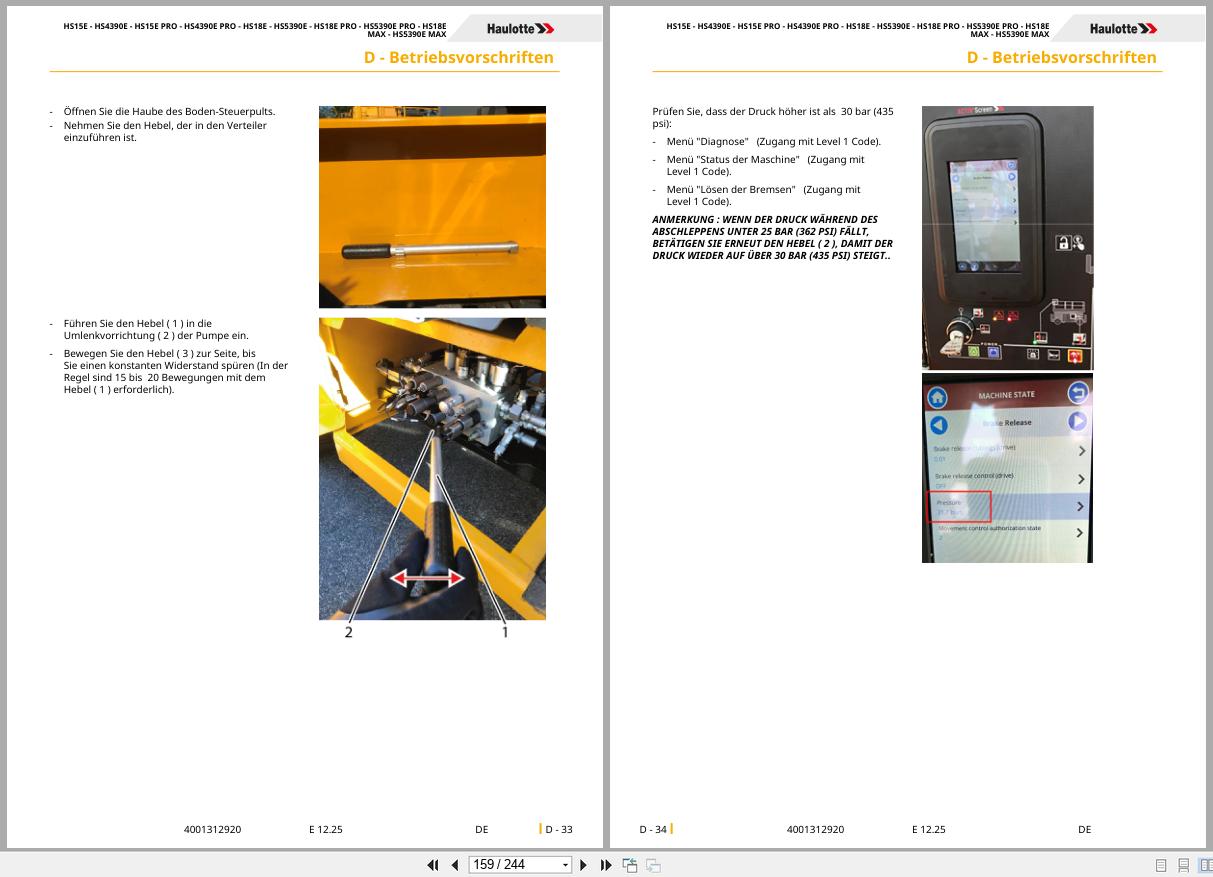Screen dimensions: 1213x877
Task: Click the Haulotte logo on left page
Action: coord(521,29)
